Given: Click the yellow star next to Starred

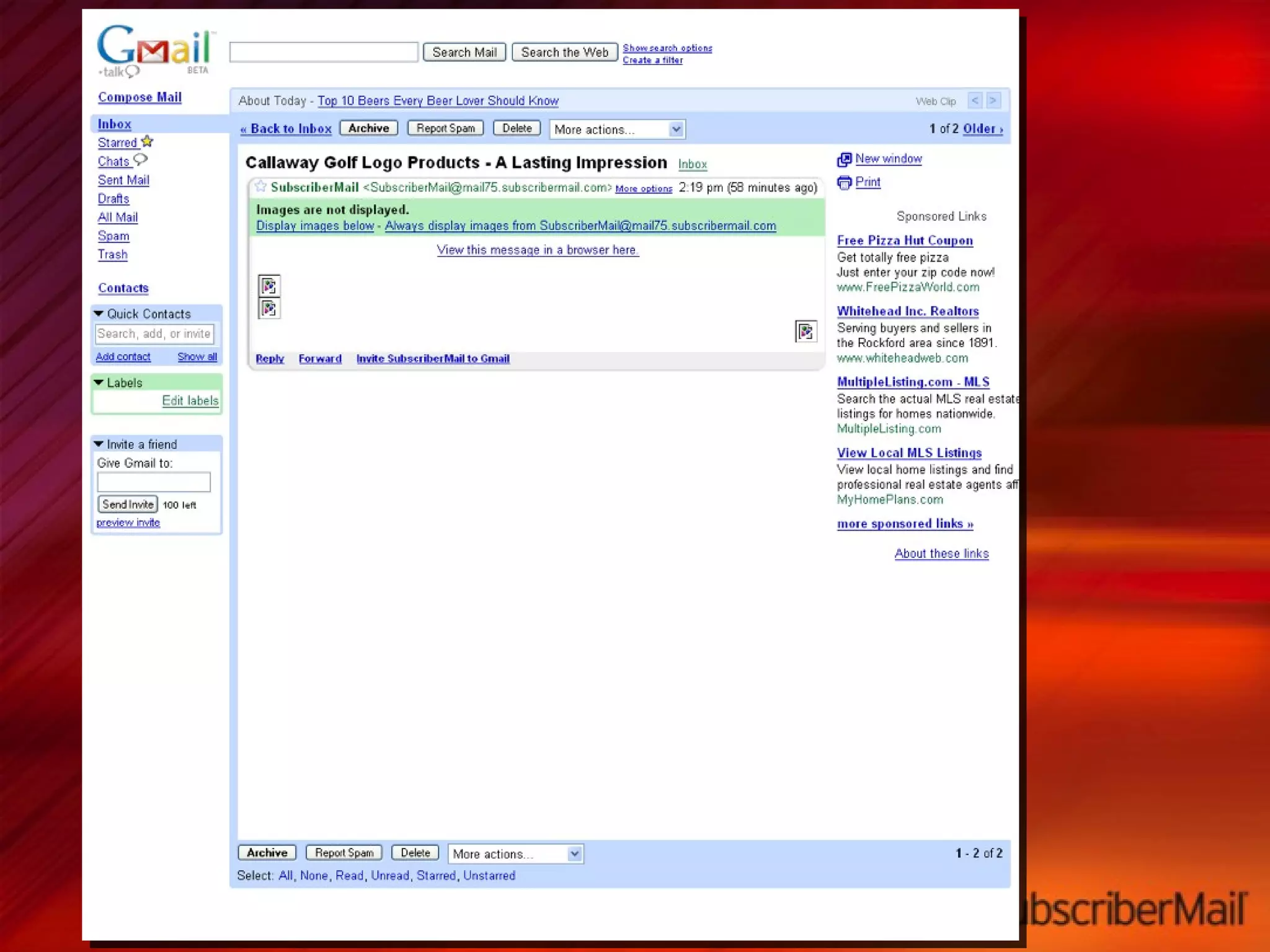Looking at the screenshot, I should (147, 141).
